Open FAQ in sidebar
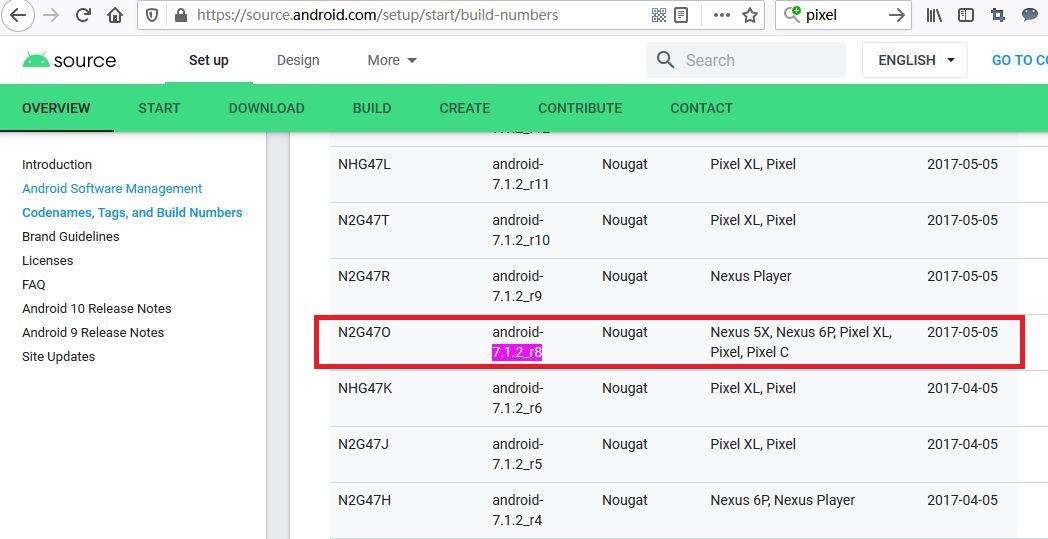This screenshot has height=539, width=1048. click(x=33, y=285)
